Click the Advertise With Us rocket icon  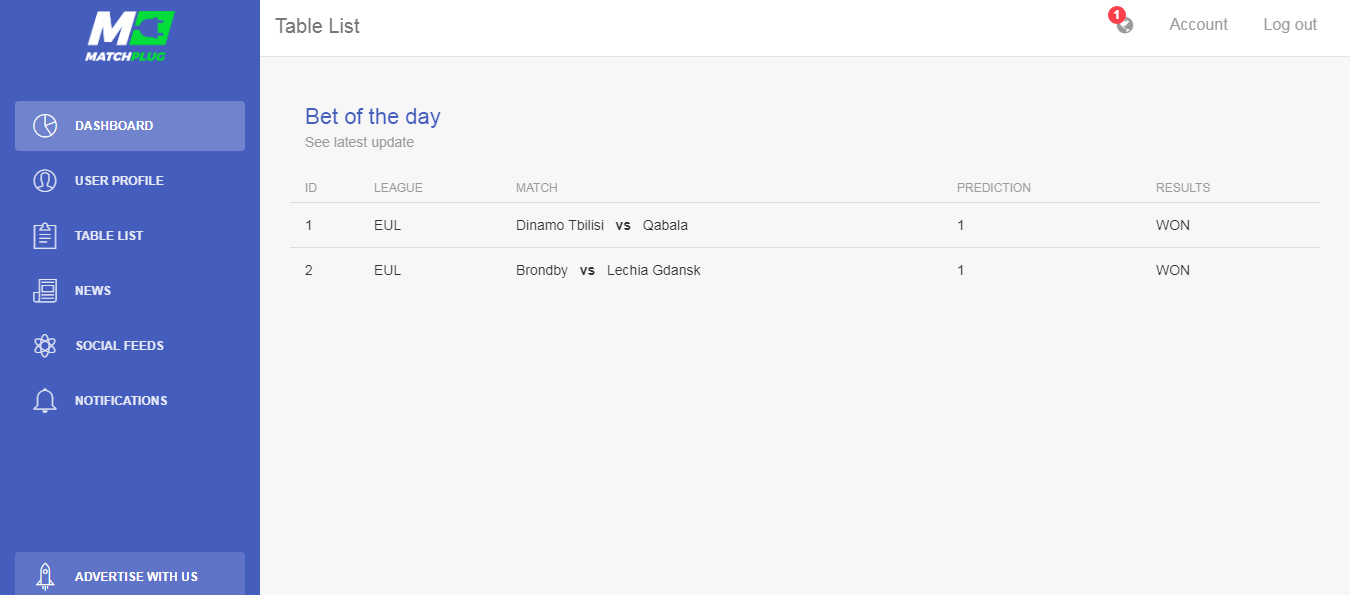tap(45, 576)
